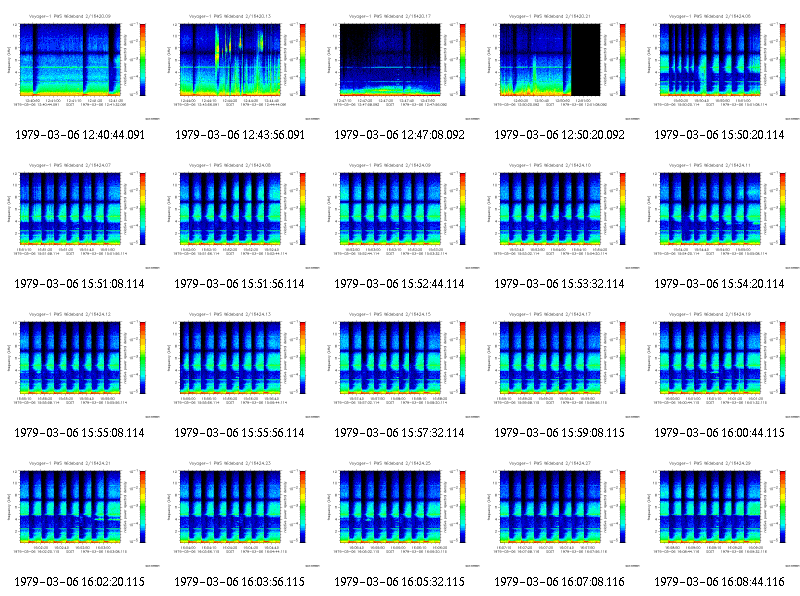Open the 15:55:08.114 spectrogram thumbnail
Screen dimensions: 800x596
tap(80, 364)
